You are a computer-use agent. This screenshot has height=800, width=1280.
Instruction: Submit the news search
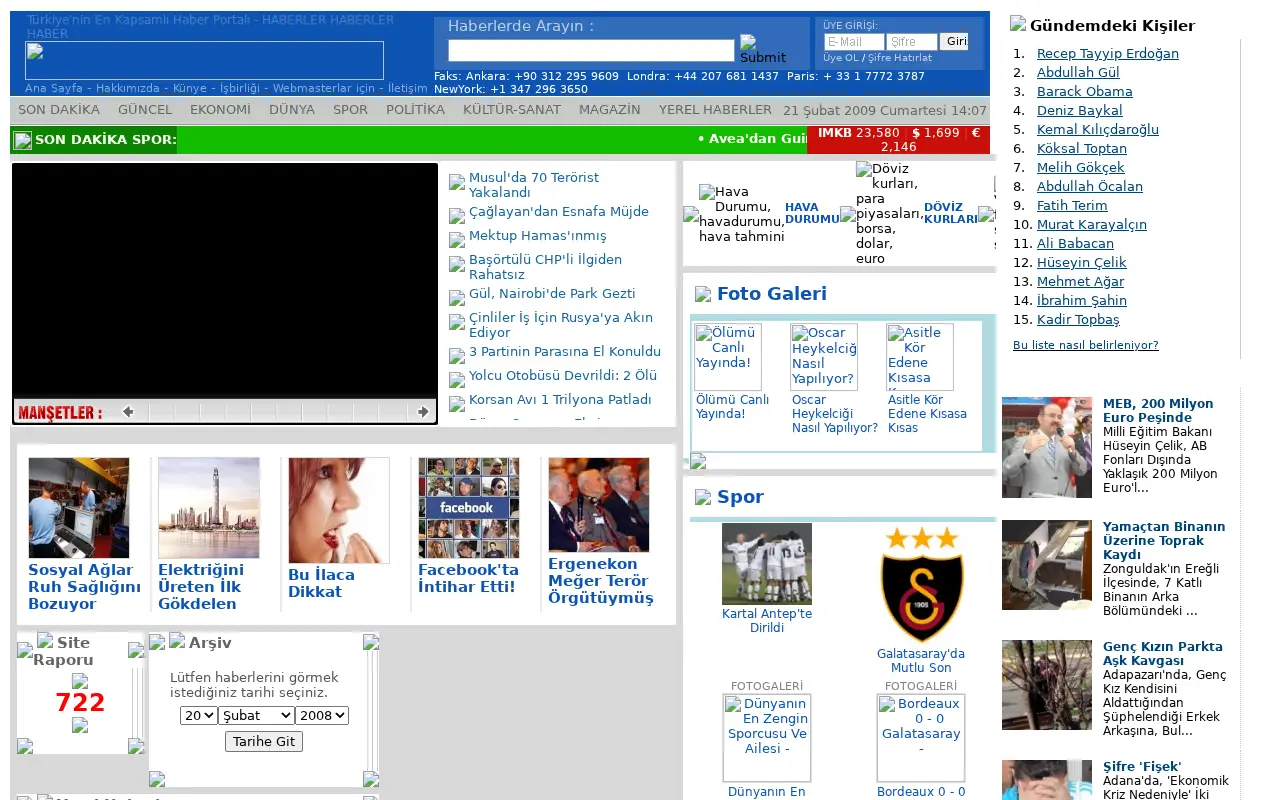(x=763, y=49)
